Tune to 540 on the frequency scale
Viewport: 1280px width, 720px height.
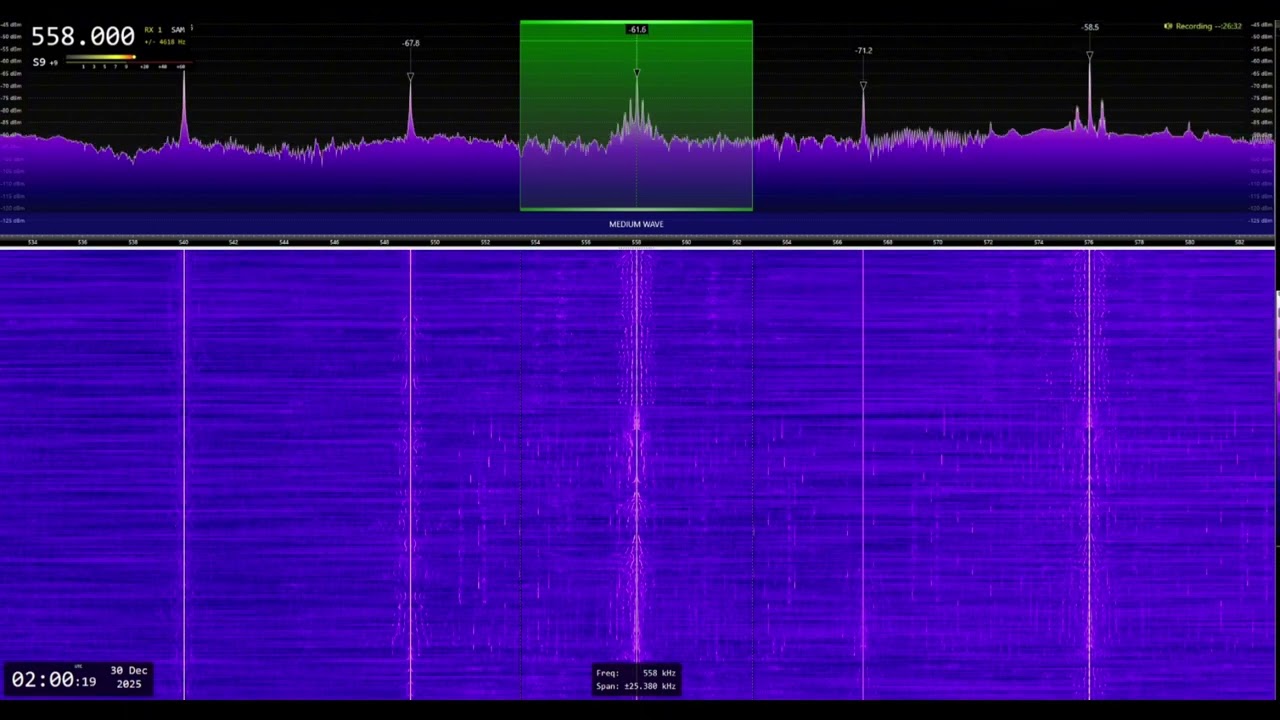pyautogui.click(x=184, y=242)
